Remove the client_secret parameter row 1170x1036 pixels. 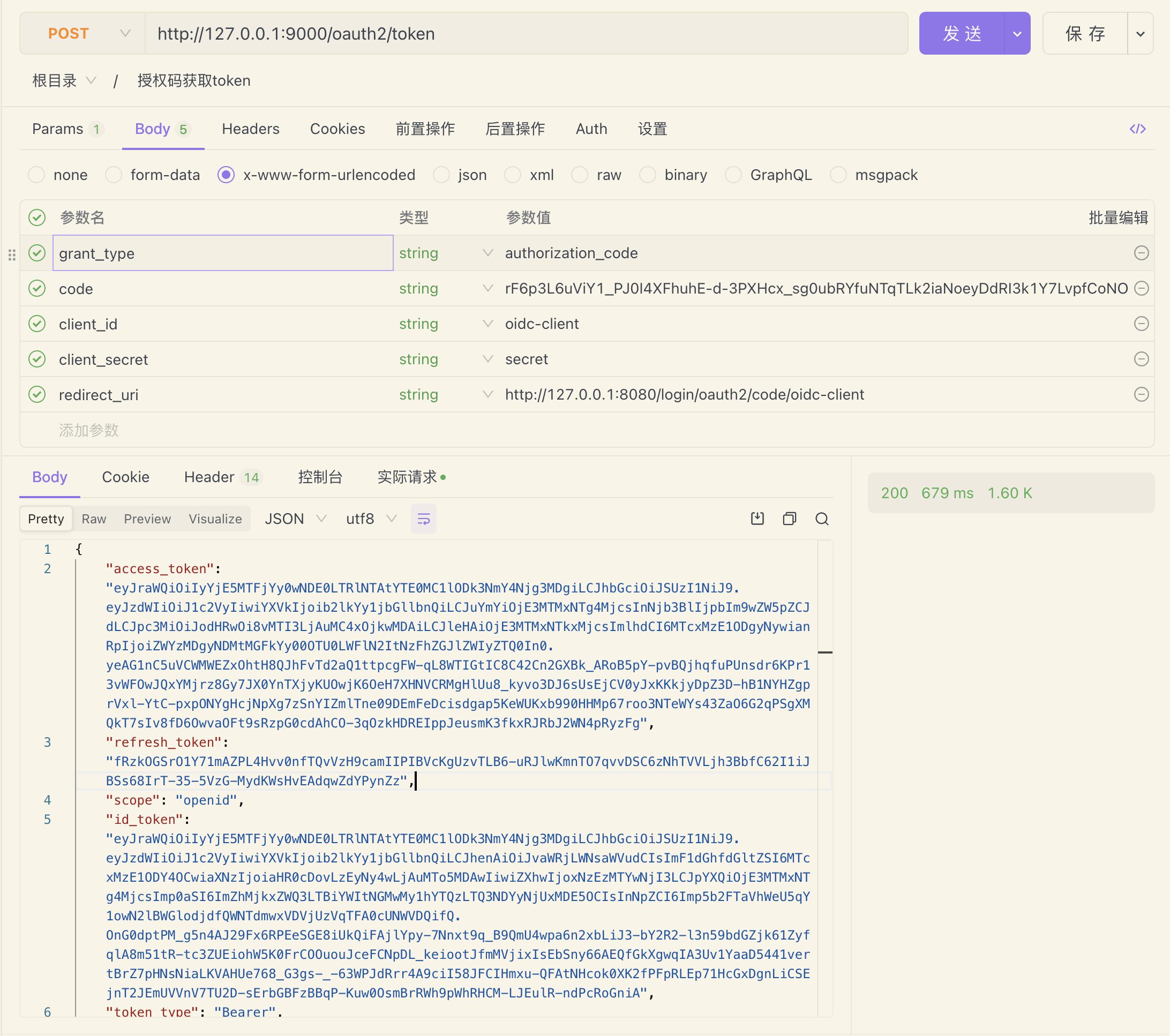(1141, 359)
